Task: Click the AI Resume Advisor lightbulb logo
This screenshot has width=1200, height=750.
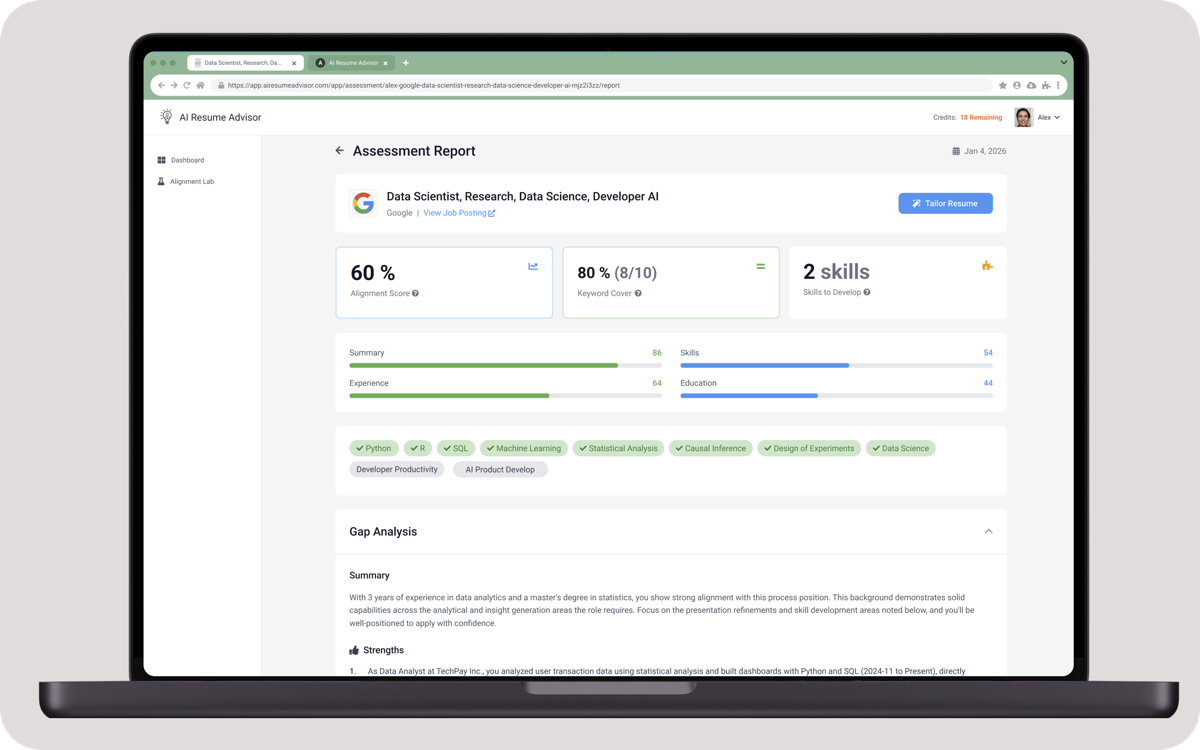Action: (x=165, y=117)
